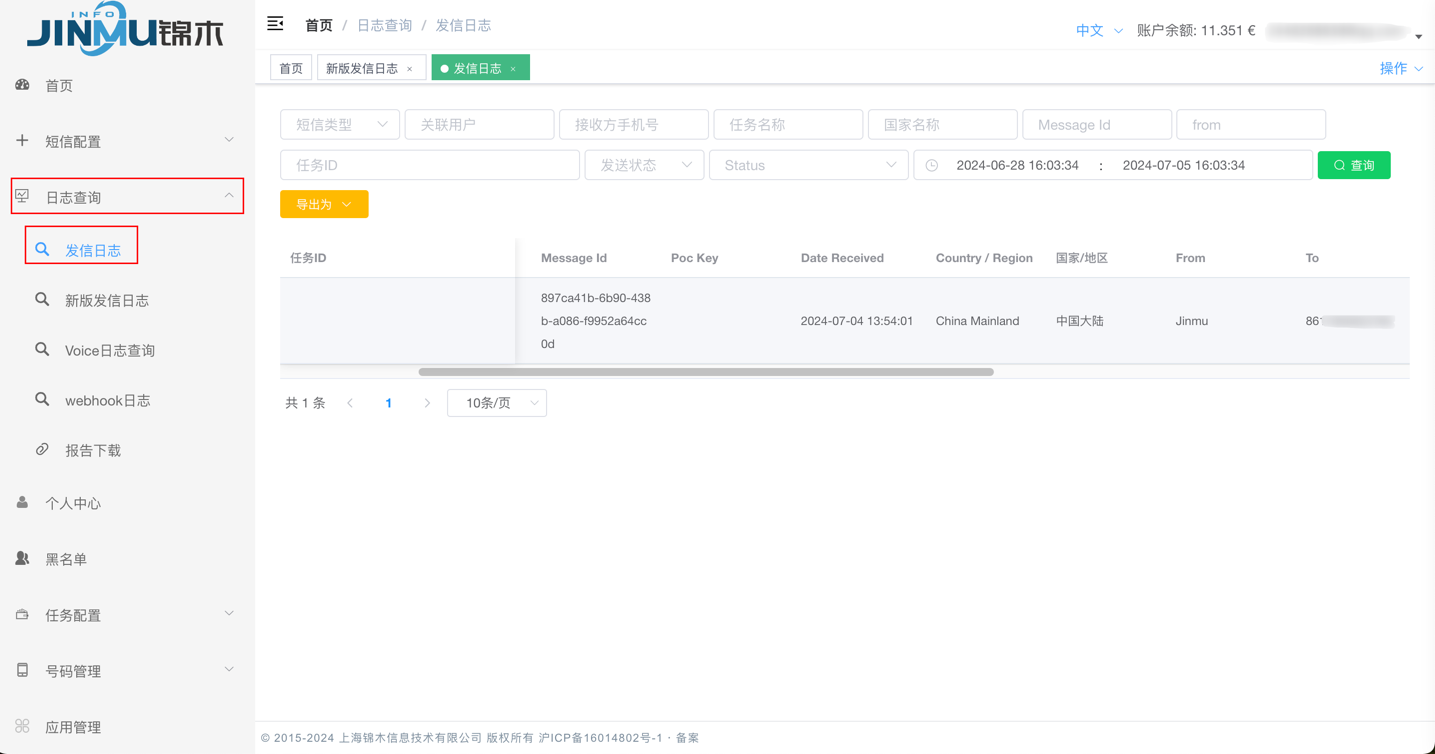The height and width of the screenshot is (754, 1435).
Task: Open Voice日志查询 in the sidebar
Action: point(110,350)
